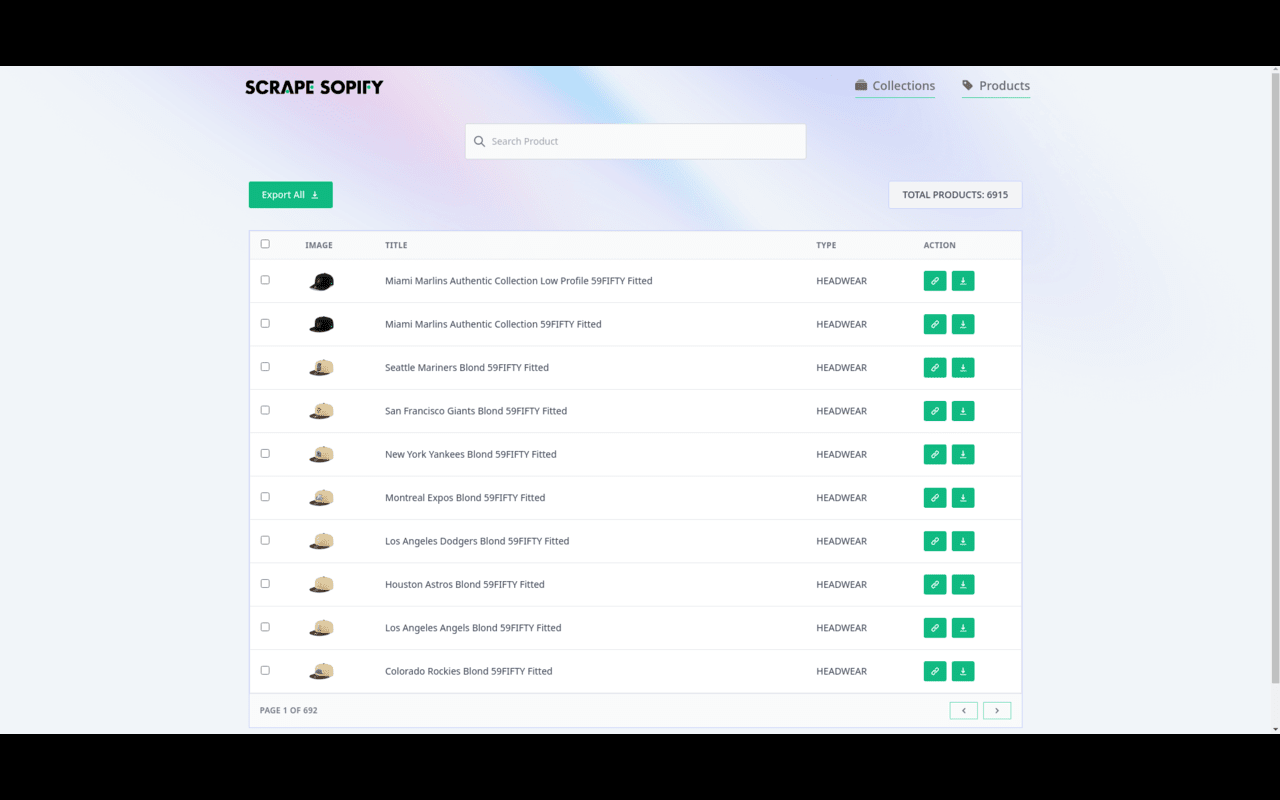Open the Collections tab

tap(895, 86)
